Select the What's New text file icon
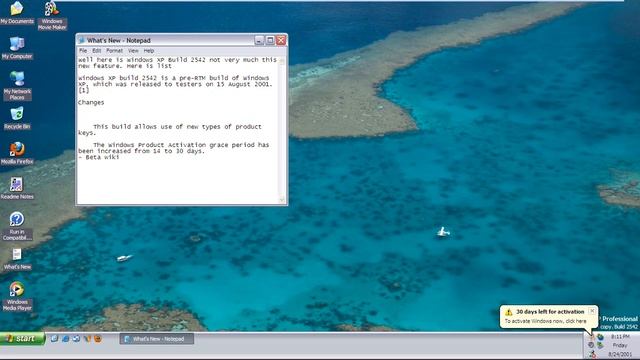The height and width of the screenshot is (360, 640). tap(17, 258)
